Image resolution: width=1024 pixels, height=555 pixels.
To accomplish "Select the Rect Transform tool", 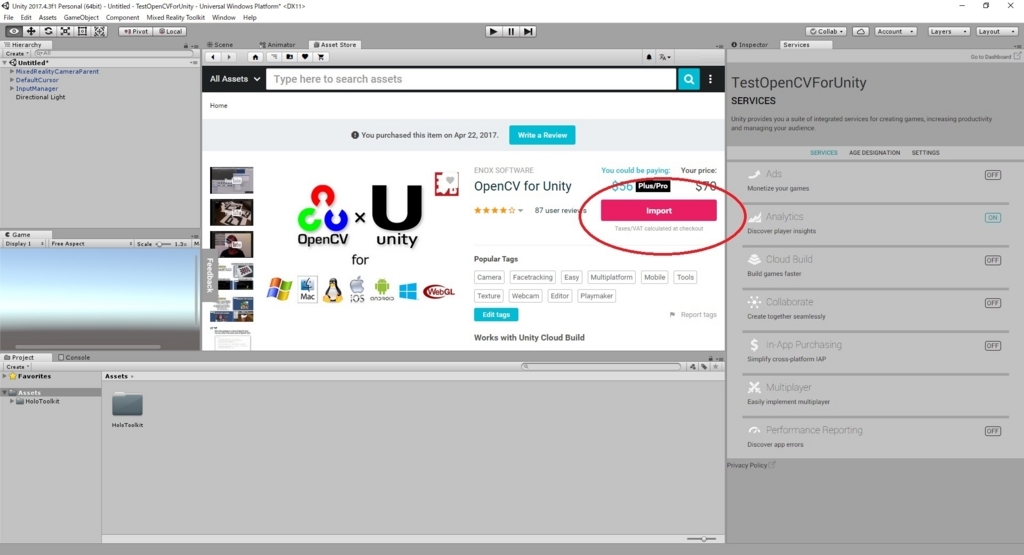I will [82, 31].
